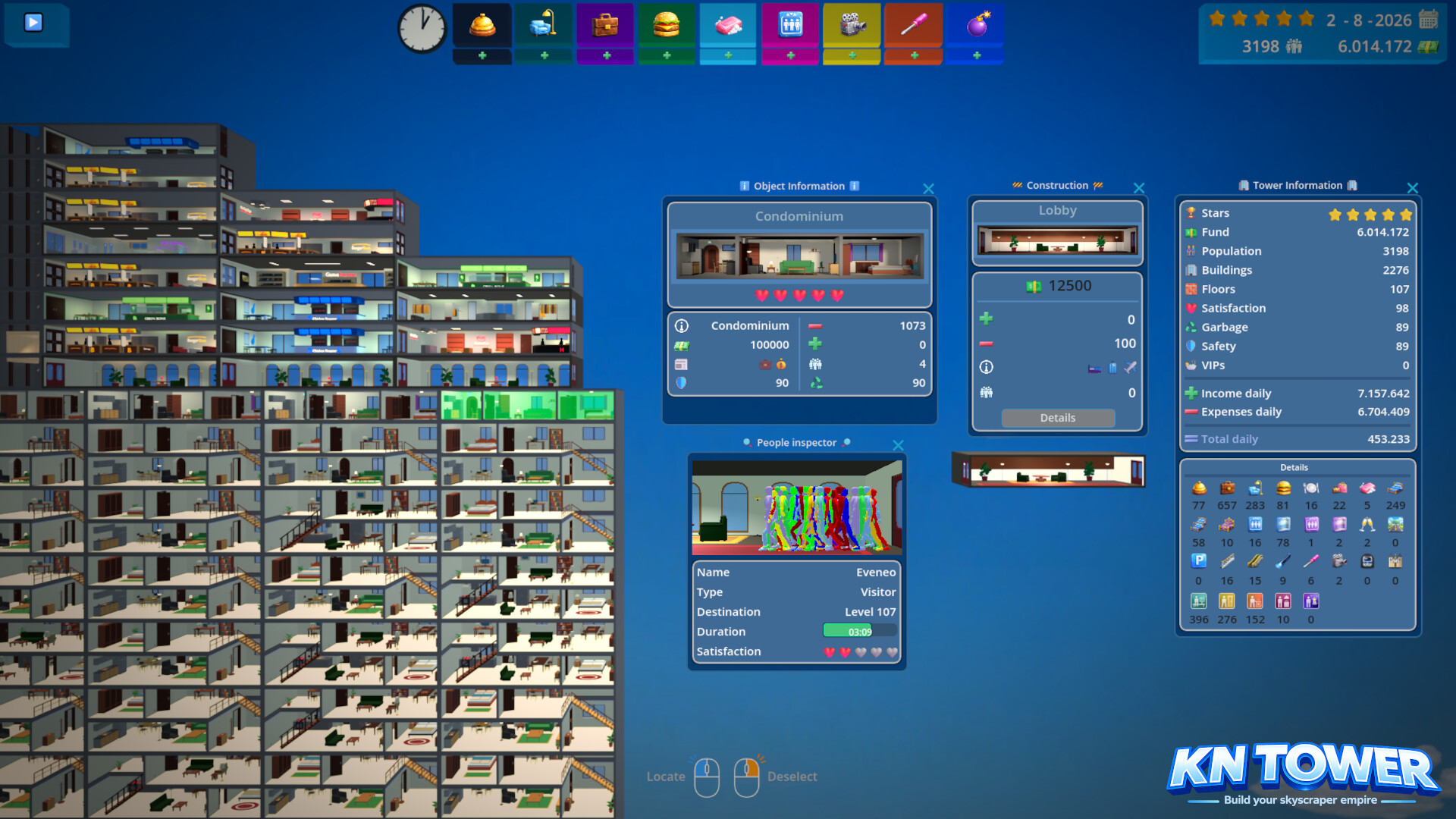Open the pink soap category in top toolbar

click(x=728, y=25)
